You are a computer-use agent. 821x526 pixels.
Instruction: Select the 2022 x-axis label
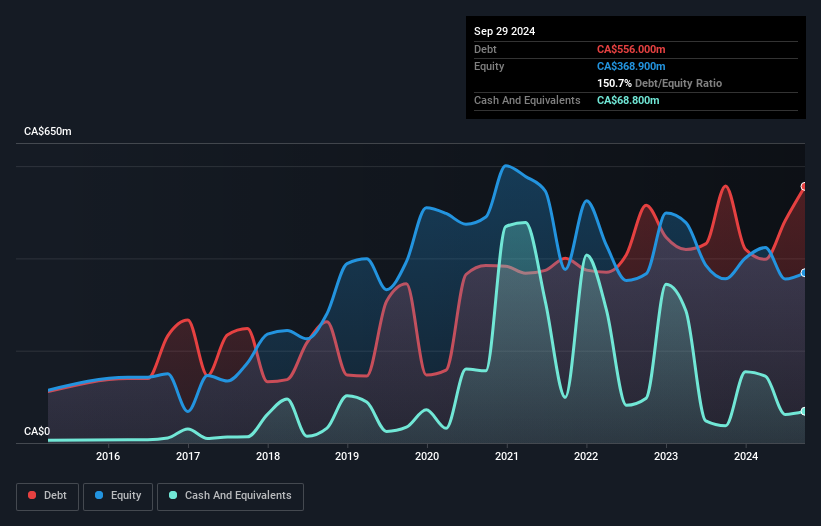[586, 456]
